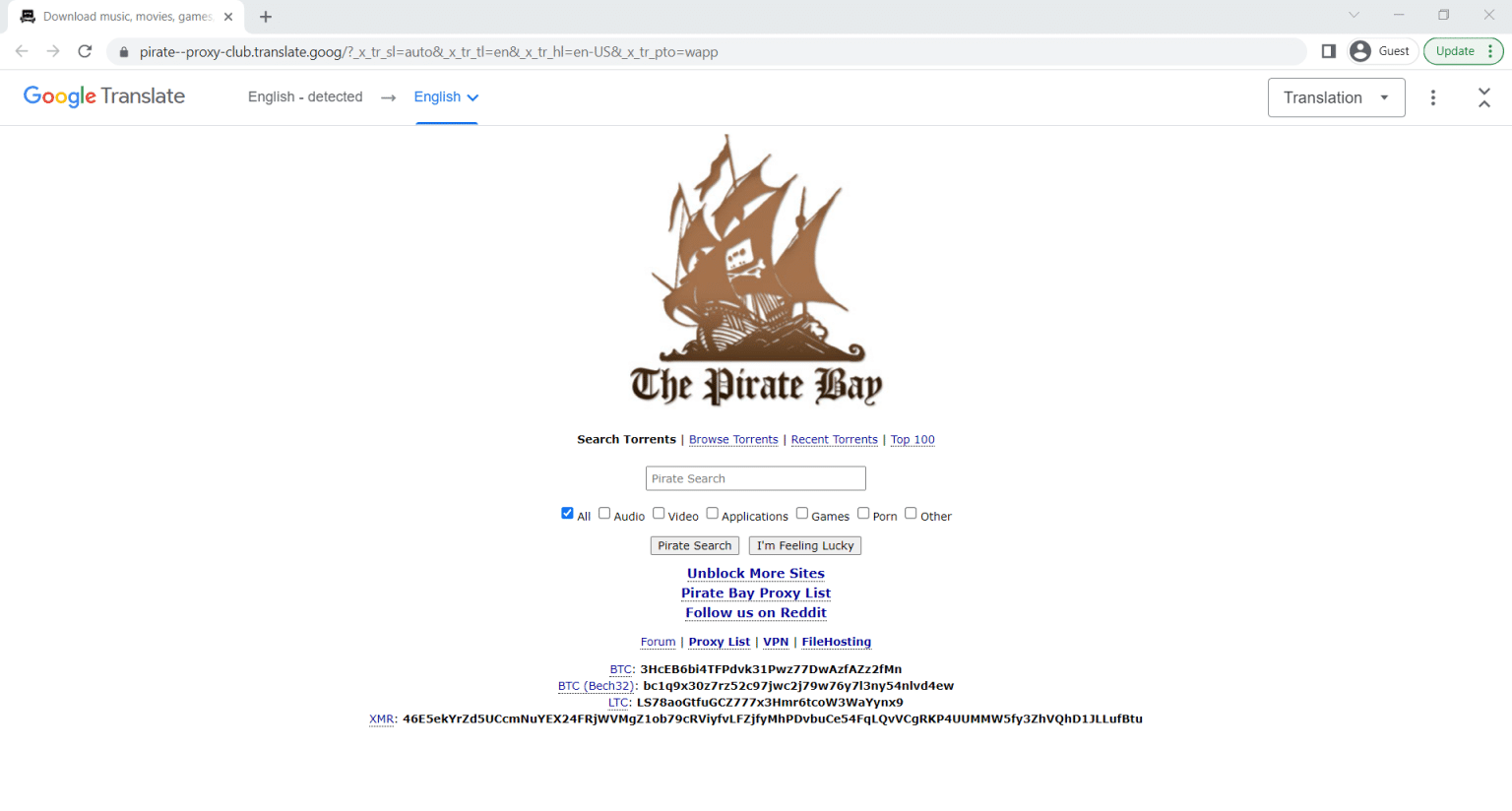Open the Chrome tab search chevron

pyautogui.click(x=1354, y=15)
